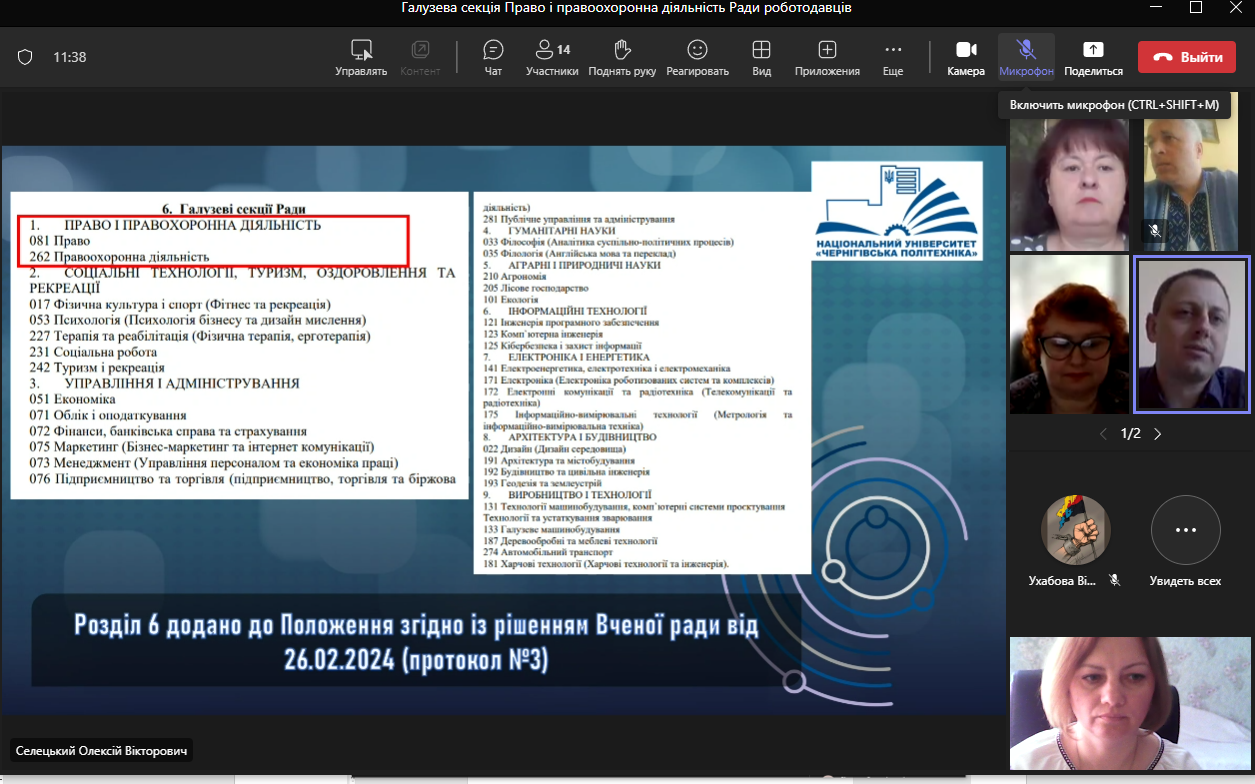
Task: Maximize the meeting window
Action: [1196, 8]
